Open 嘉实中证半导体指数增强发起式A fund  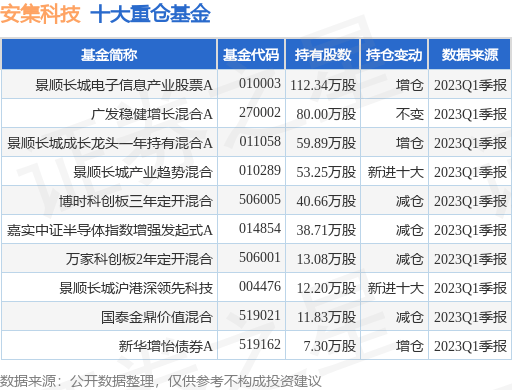click(110, 230)
